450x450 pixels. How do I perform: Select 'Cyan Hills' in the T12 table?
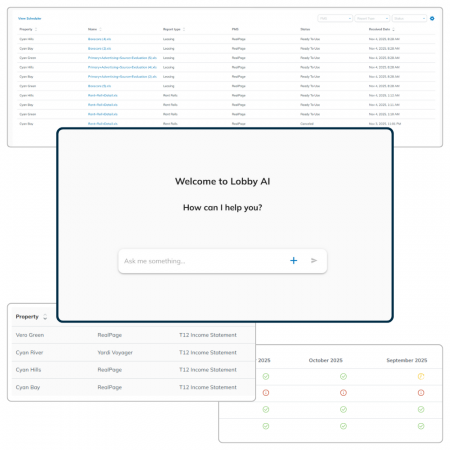coord(28,370)
